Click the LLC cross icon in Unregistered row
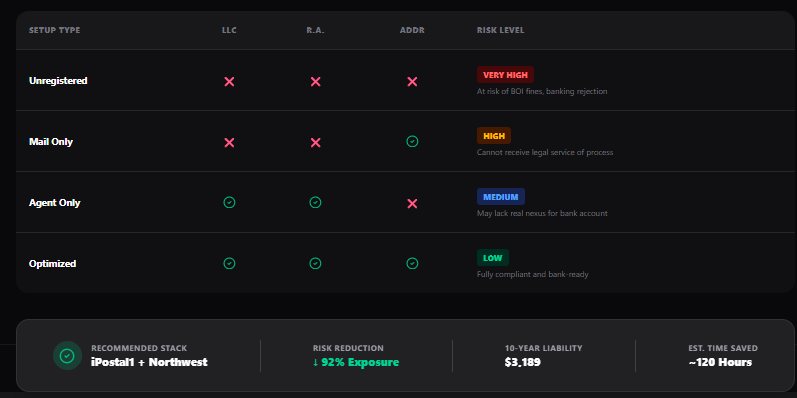This screenshot has width=797, height=398. point(229,81)
